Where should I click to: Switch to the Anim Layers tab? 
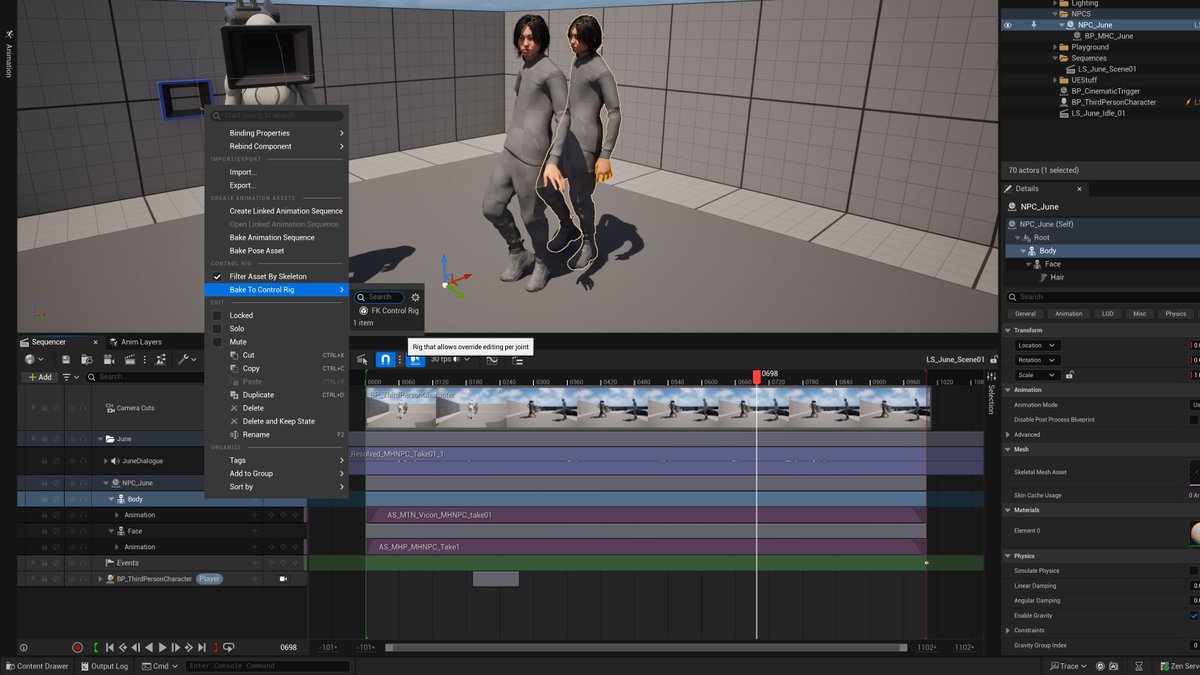134,342
